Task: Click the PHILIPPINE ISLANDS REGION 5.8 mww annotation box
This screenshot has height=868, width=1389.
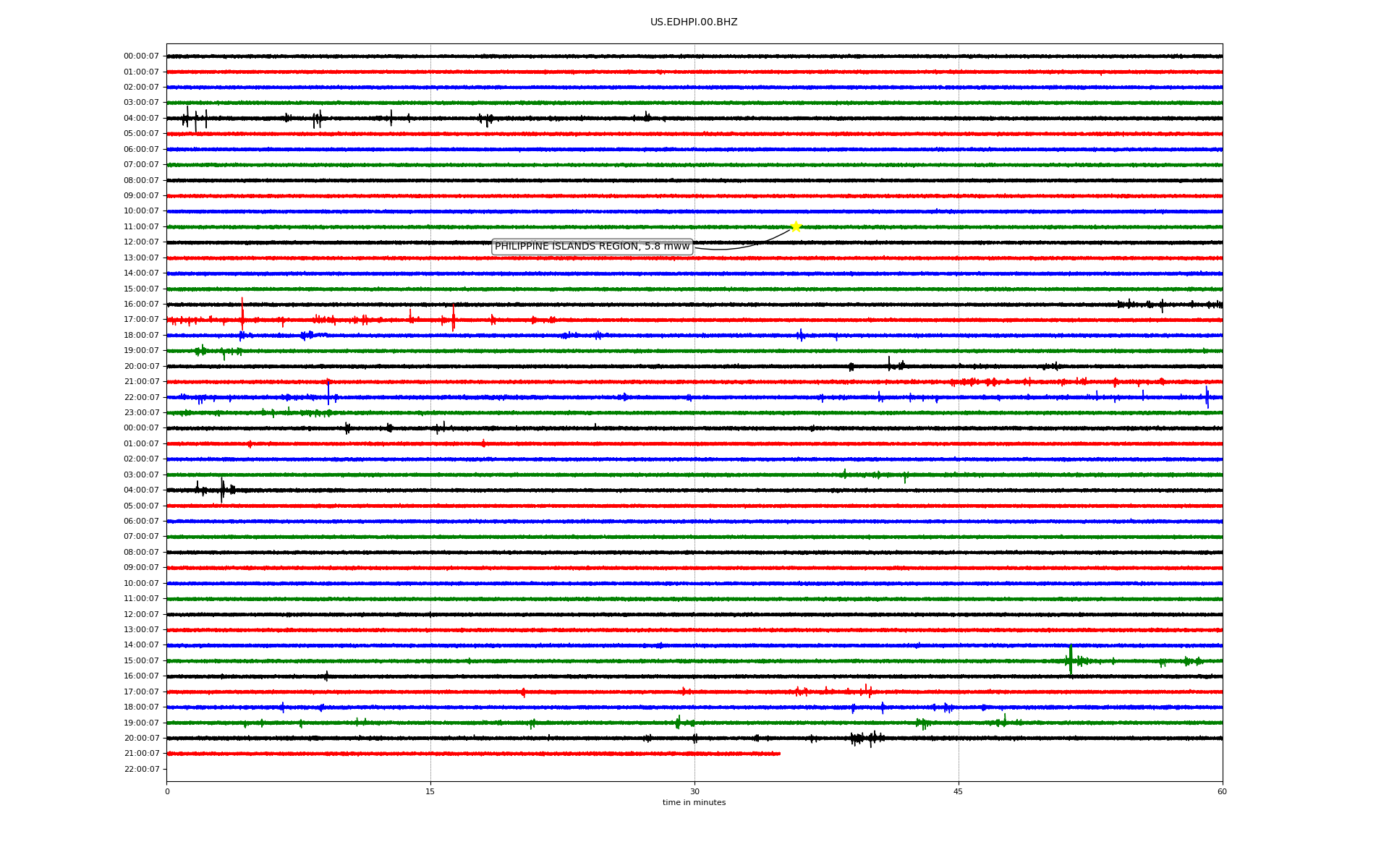Action: 592,247
